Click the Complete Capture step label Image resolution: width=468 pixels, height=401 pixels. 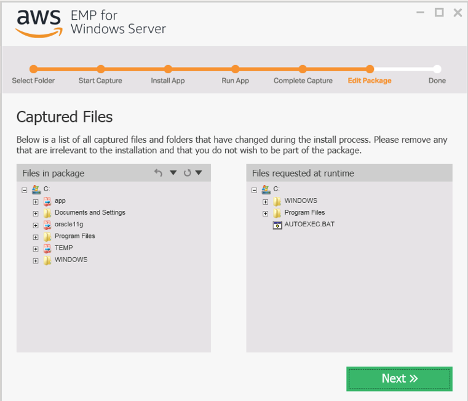pos(303,81)
